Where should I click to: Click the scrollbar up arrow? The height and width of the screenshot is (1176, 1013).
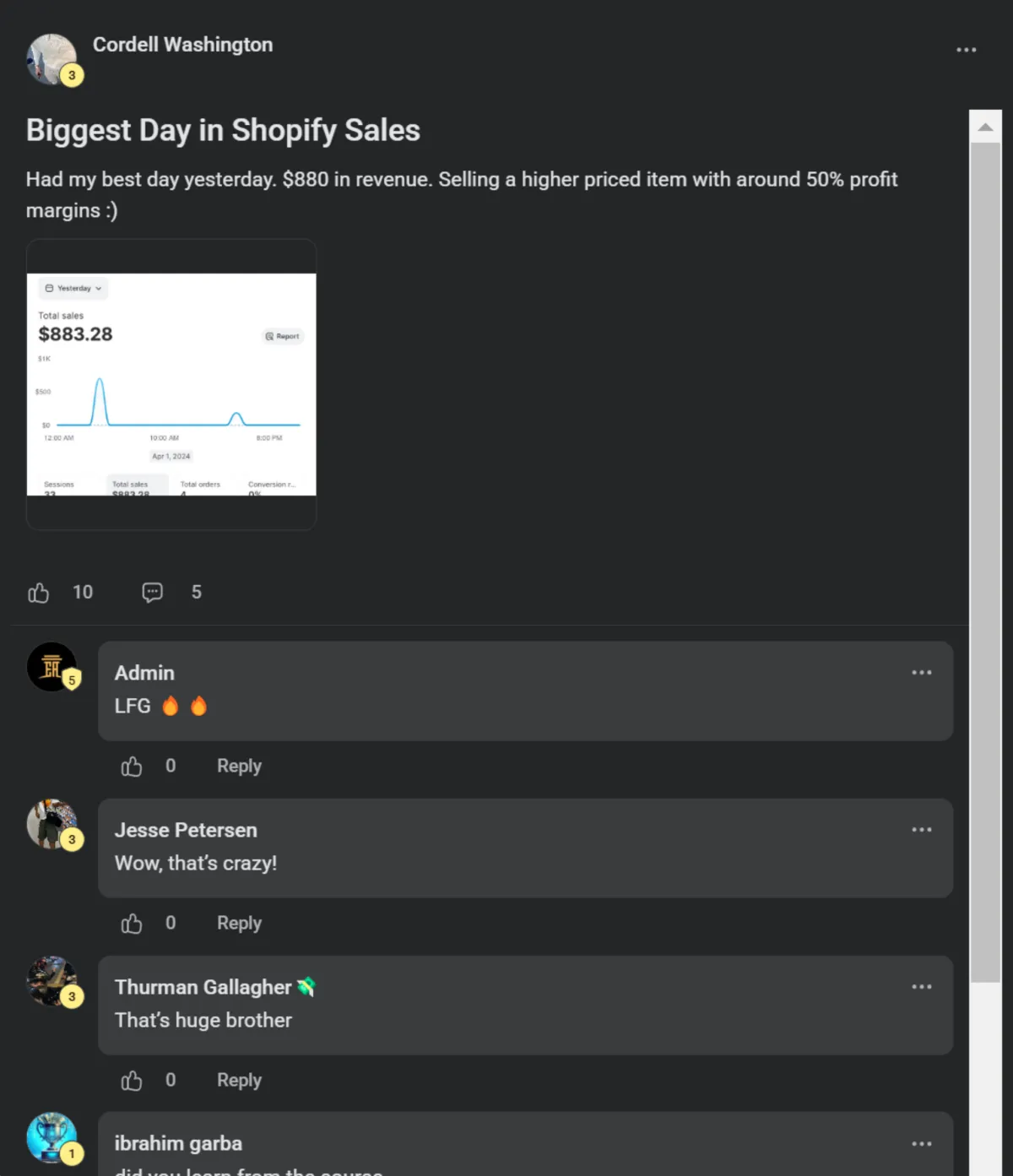[985, 127]
